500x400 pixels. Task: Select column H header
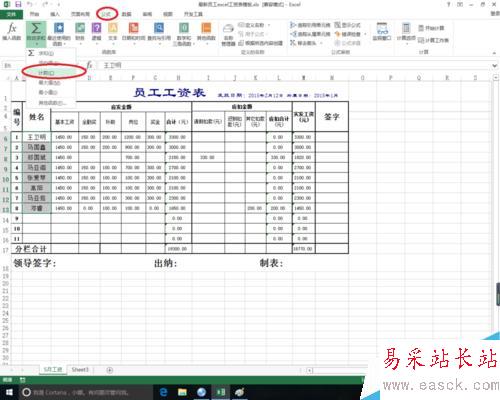click(179, 78)
